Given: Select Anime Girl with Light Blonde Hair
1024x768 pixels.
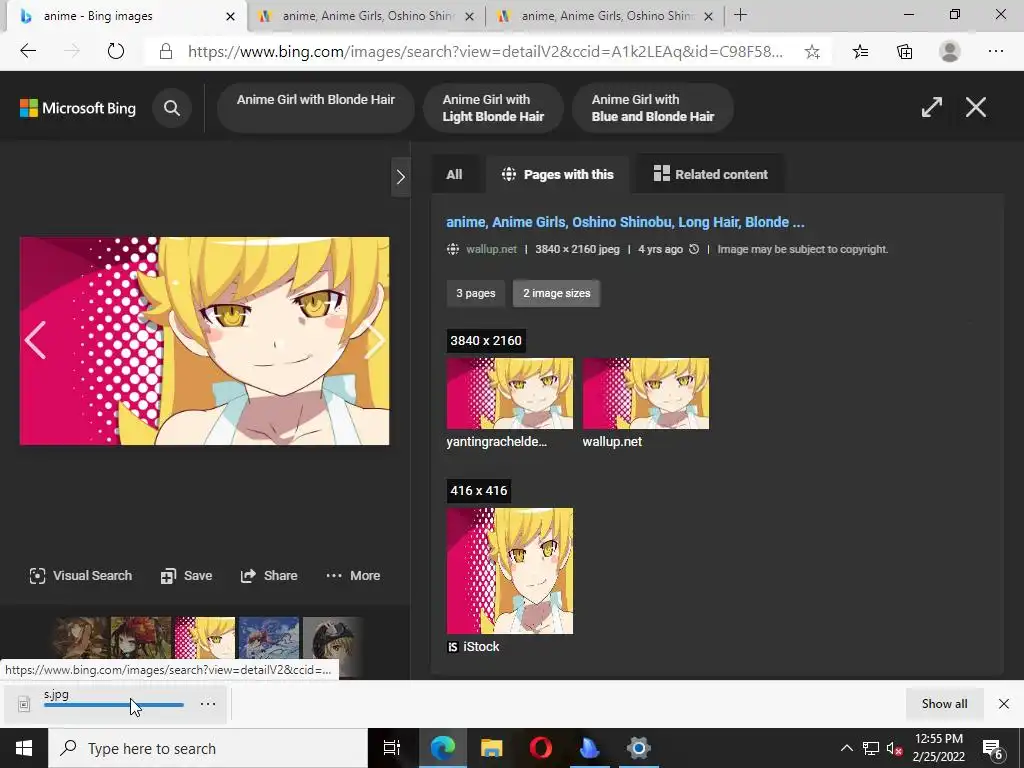Looking at the screenshot, I should (493, 108).
